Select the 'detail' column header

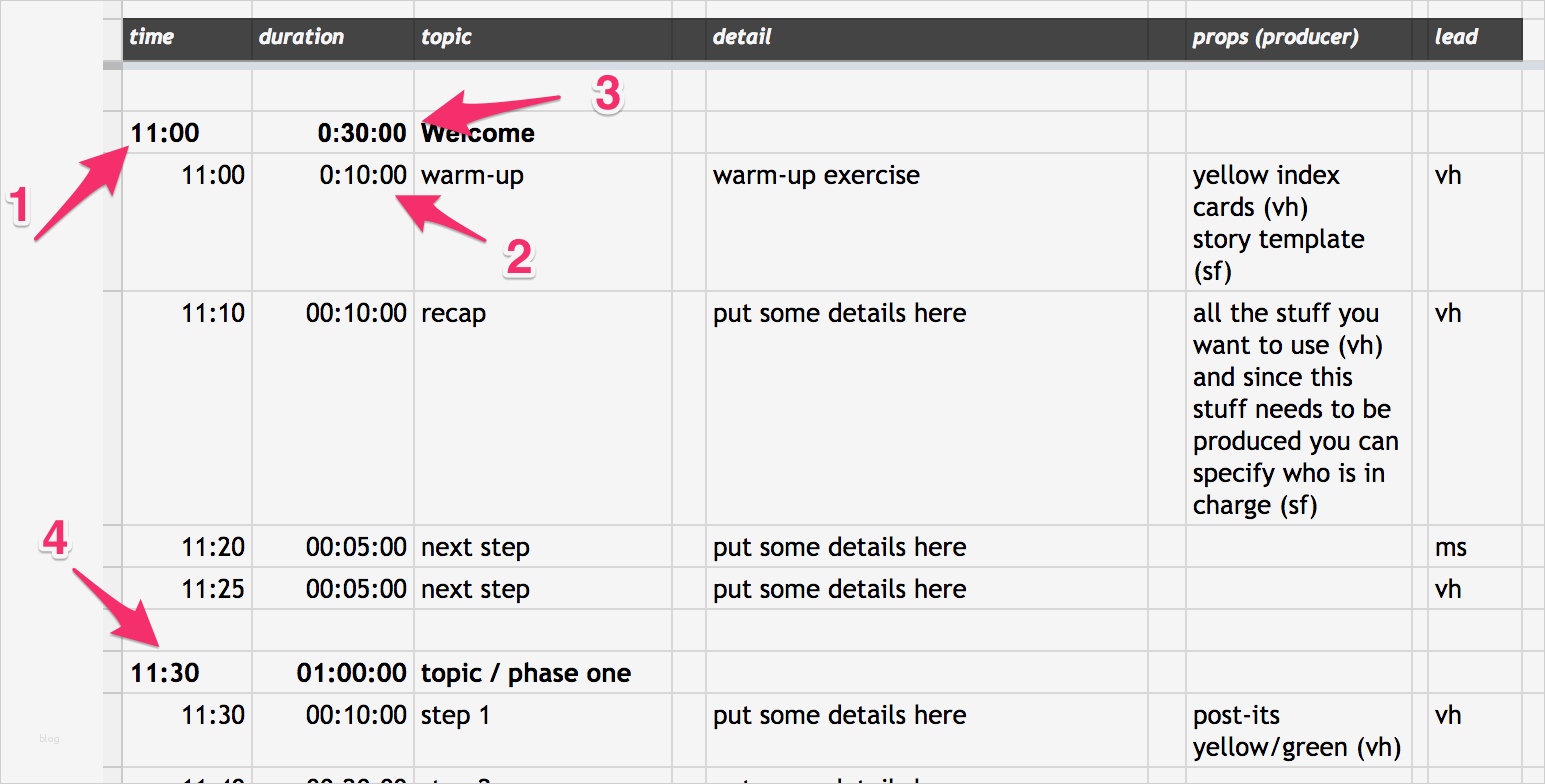pyautogui.click(x=742, y=38)
